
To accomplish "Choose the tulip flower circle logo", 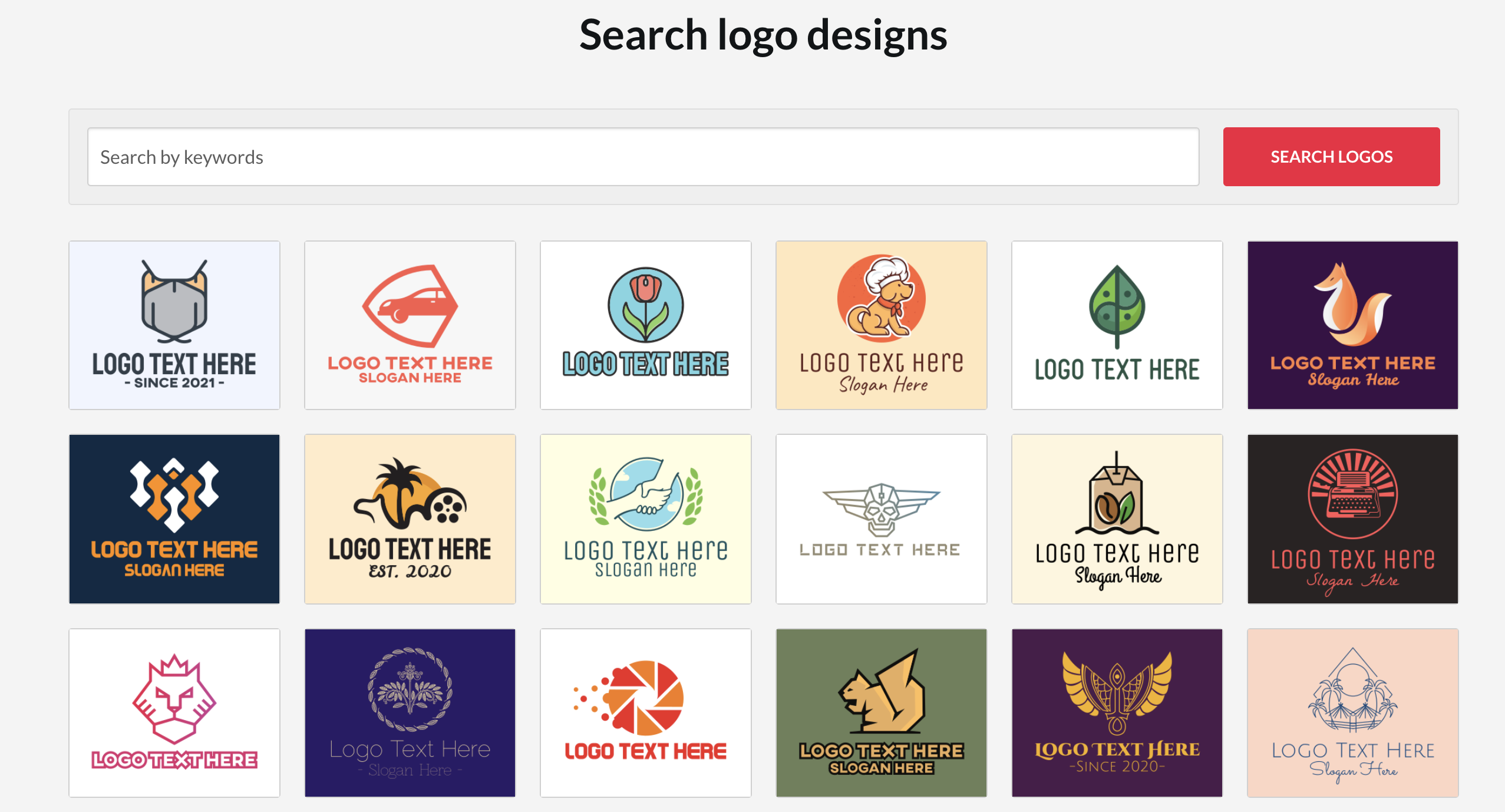I will coord(646,325).
